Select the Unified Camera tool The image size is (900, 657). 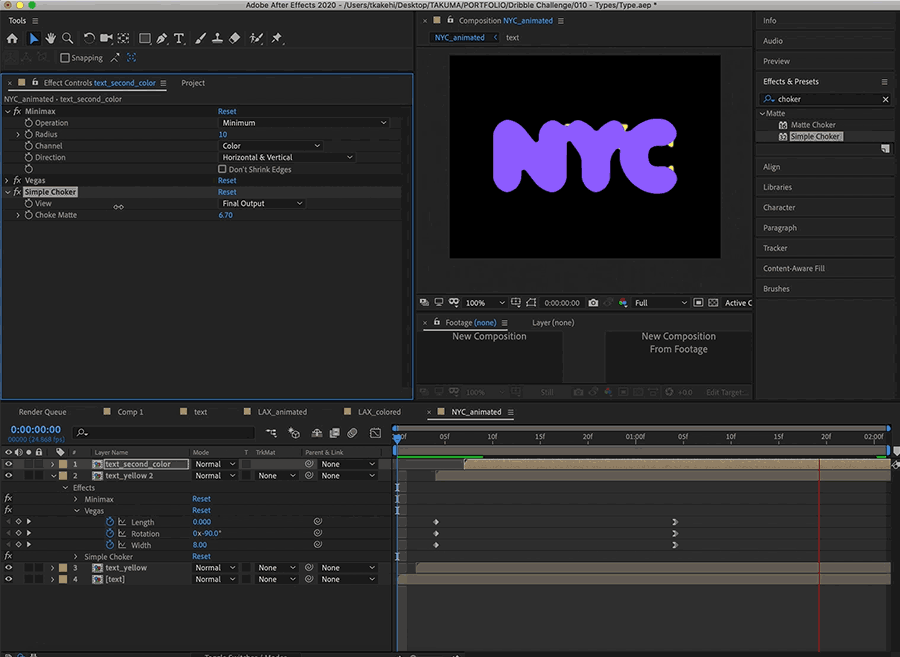click(x=106, y=38)
